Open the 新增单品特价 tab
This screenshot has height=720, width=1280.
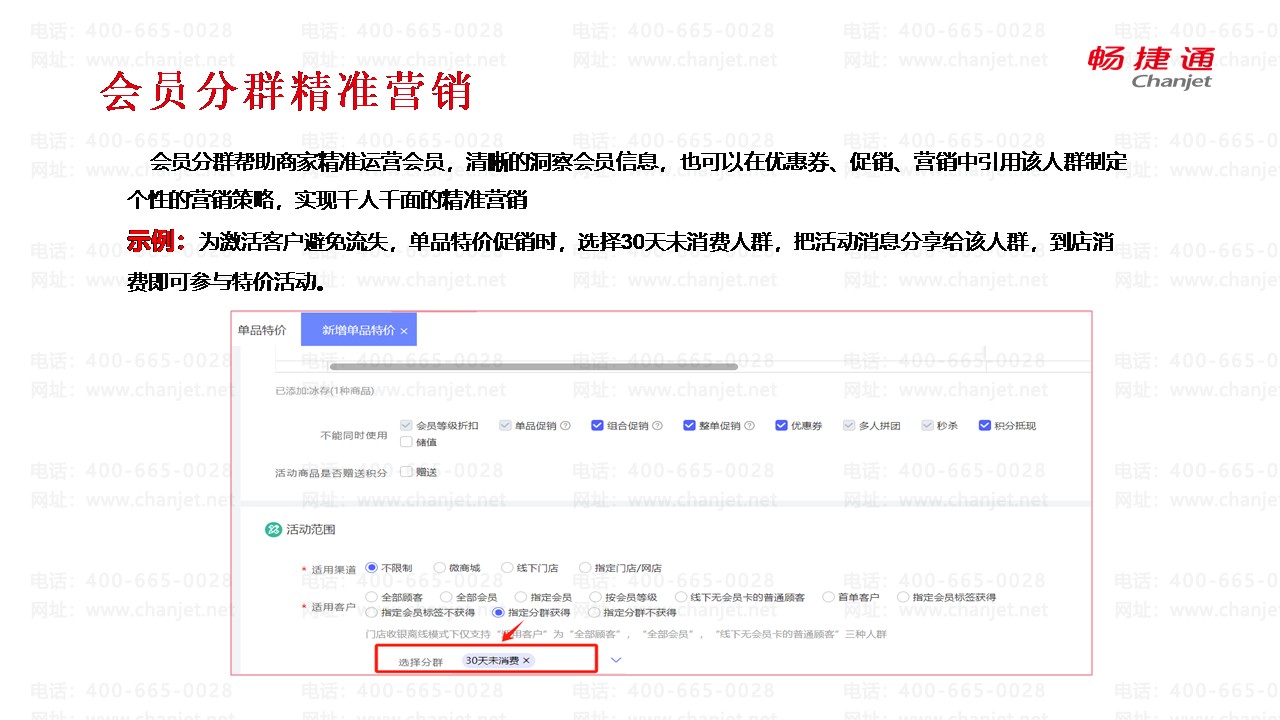click(x=358, y=330)
